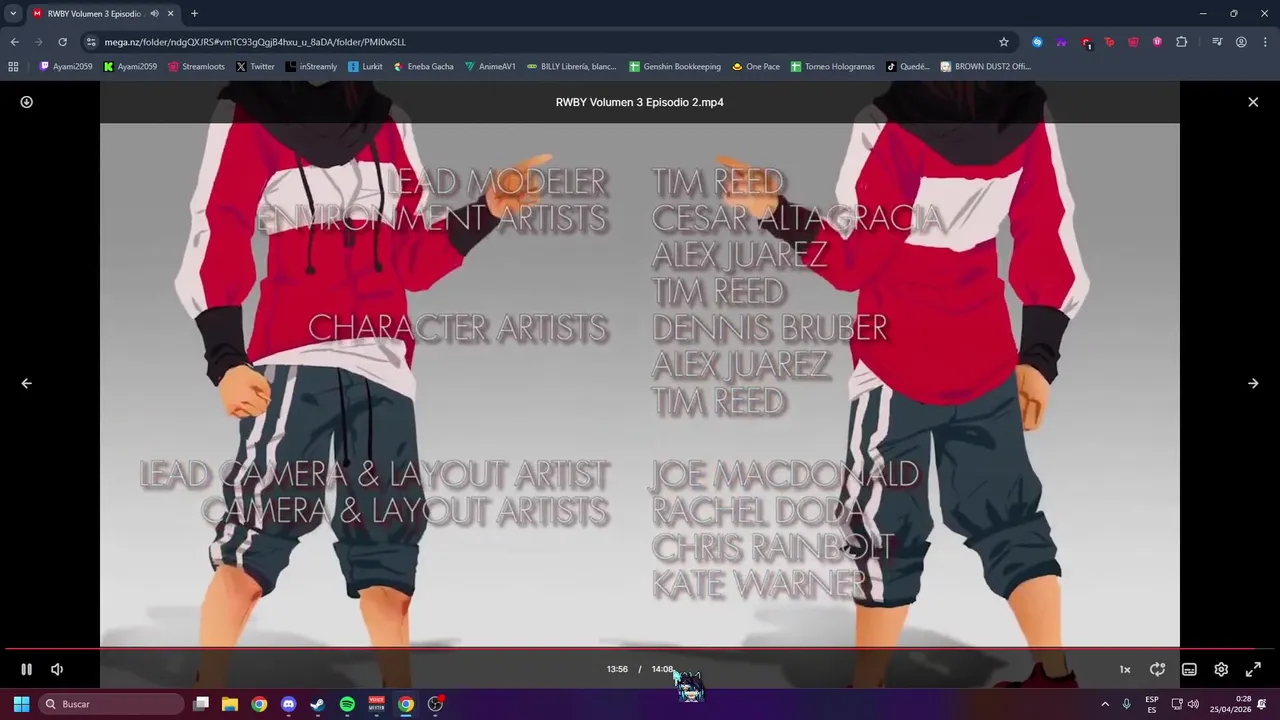This screenshot has width=1280, height=720.
Task: Click the taskbar Buscar search box
Action: [x=112, y=704]
